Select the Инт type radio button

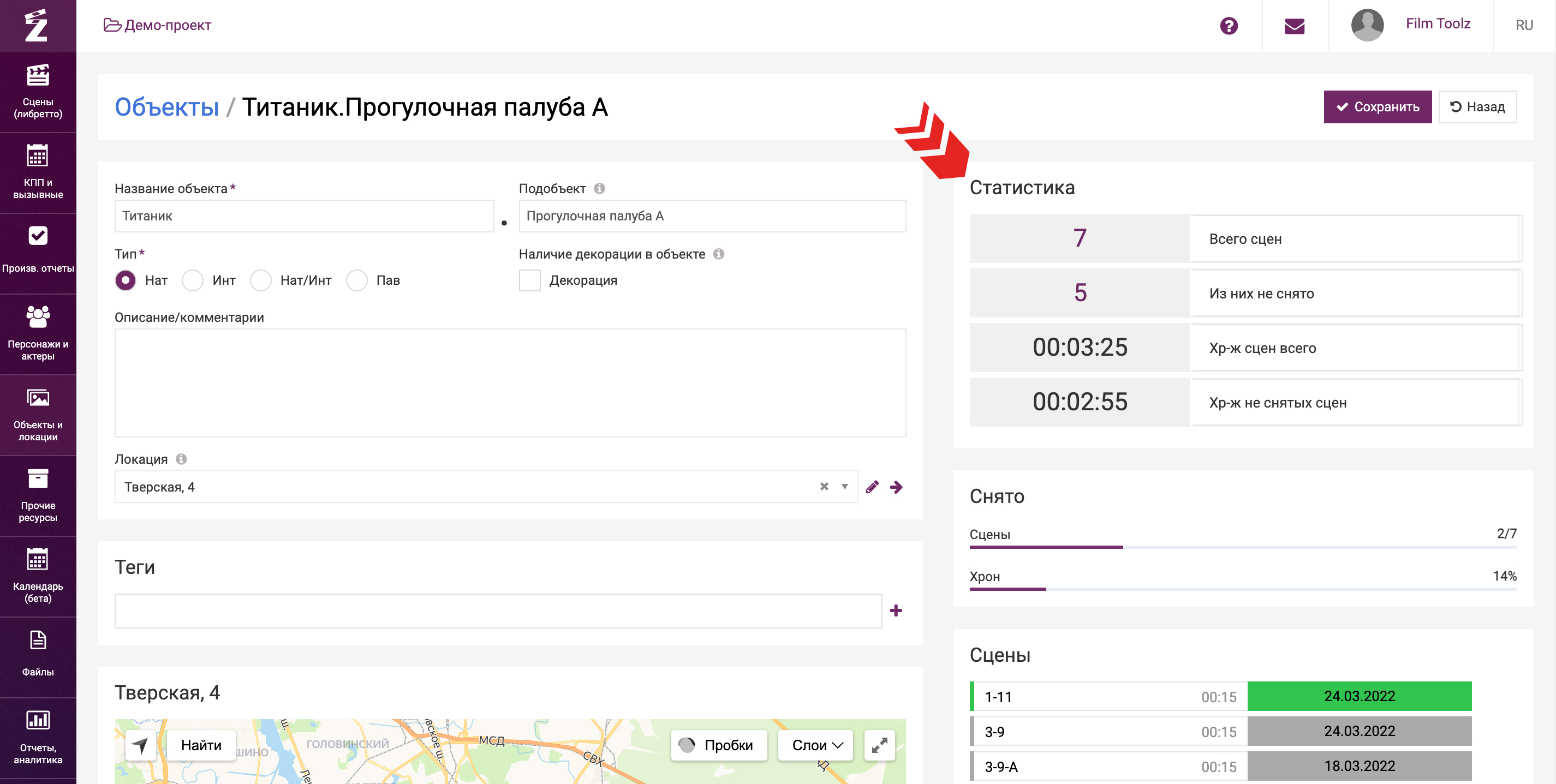[193, 280]
